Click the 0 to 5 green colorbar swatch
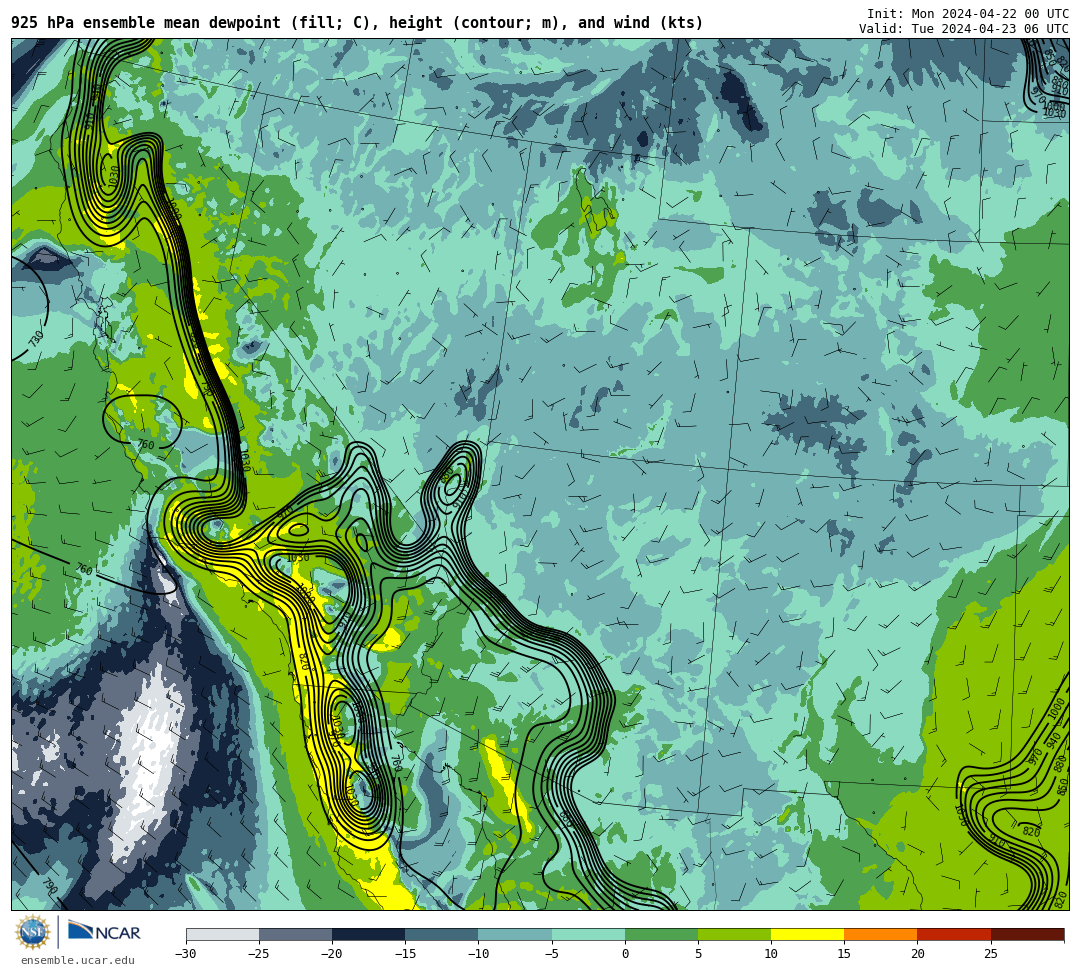The width and height of the screenshot is (1080, 973). [x=661, y=934]
